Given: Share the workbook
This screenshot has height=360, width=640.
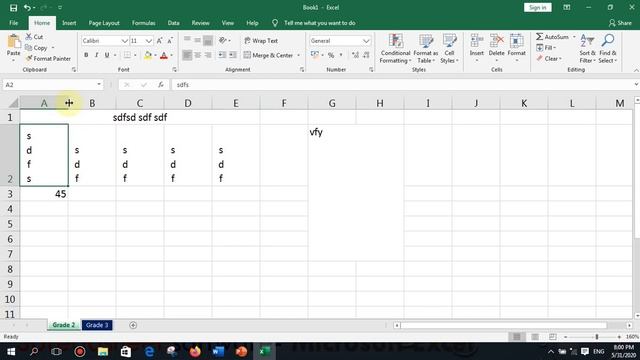Looking at the screenshot, I should pos(620,23).
